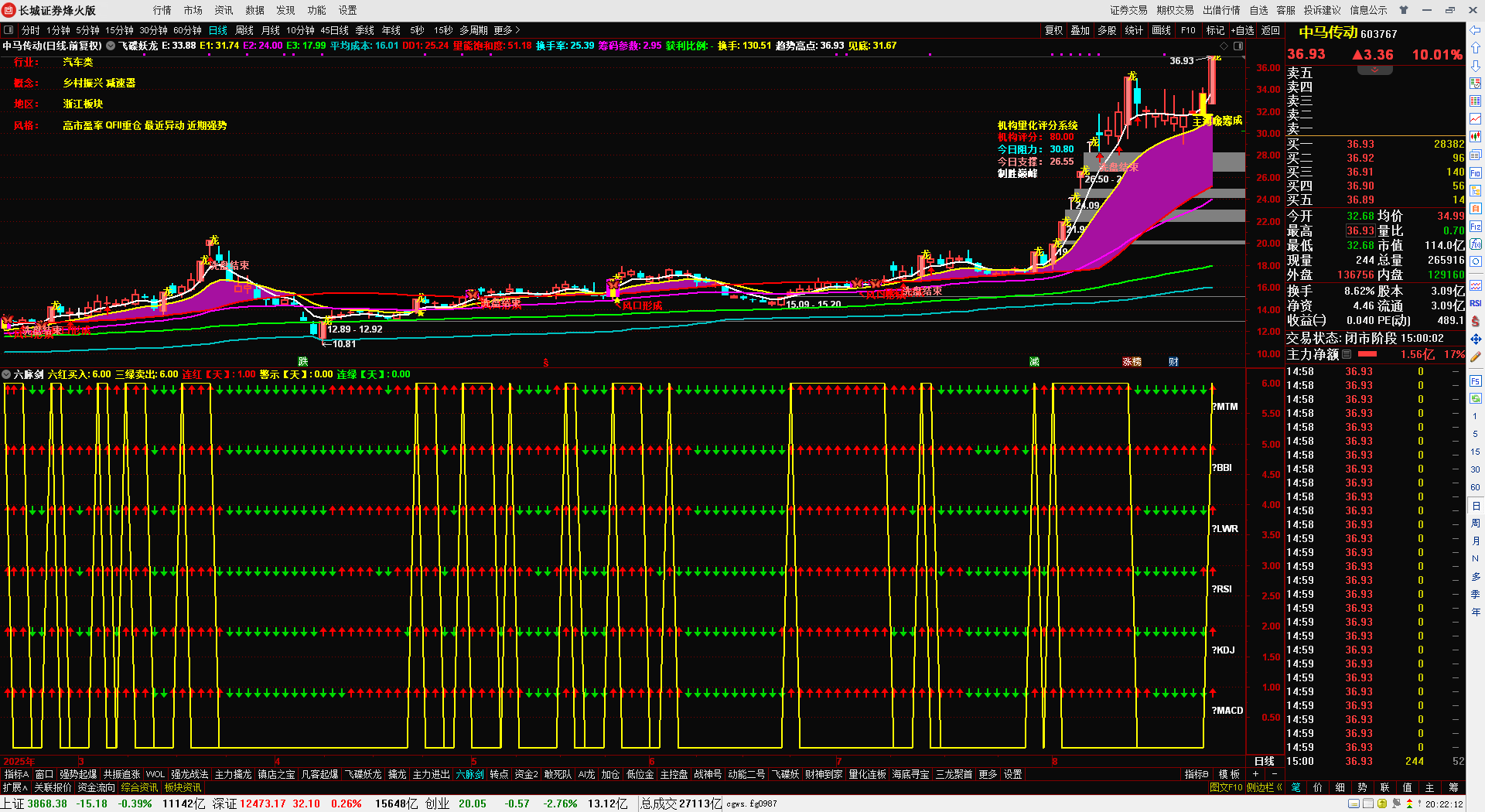Switch to 周线 weekly period

click(244, 30)
